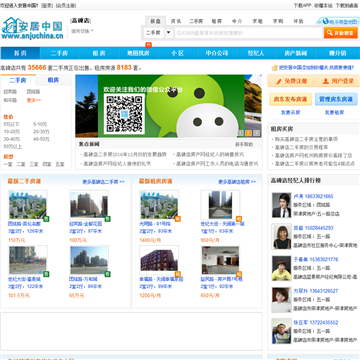Filter by price 5万以下
Image resolution: width=360 pixels, height=360 pixels.
11,124
